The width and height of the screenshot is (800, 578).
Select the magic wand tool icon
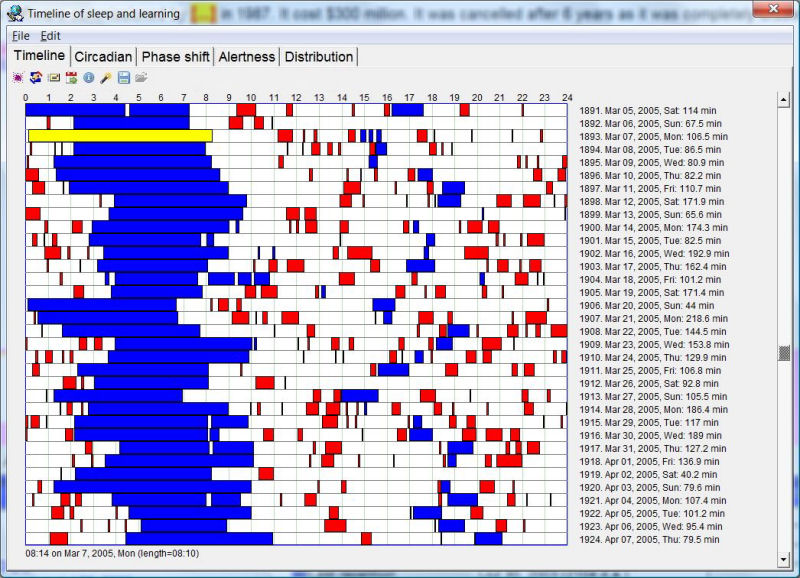pyautogui.click(x=105, y=77)
